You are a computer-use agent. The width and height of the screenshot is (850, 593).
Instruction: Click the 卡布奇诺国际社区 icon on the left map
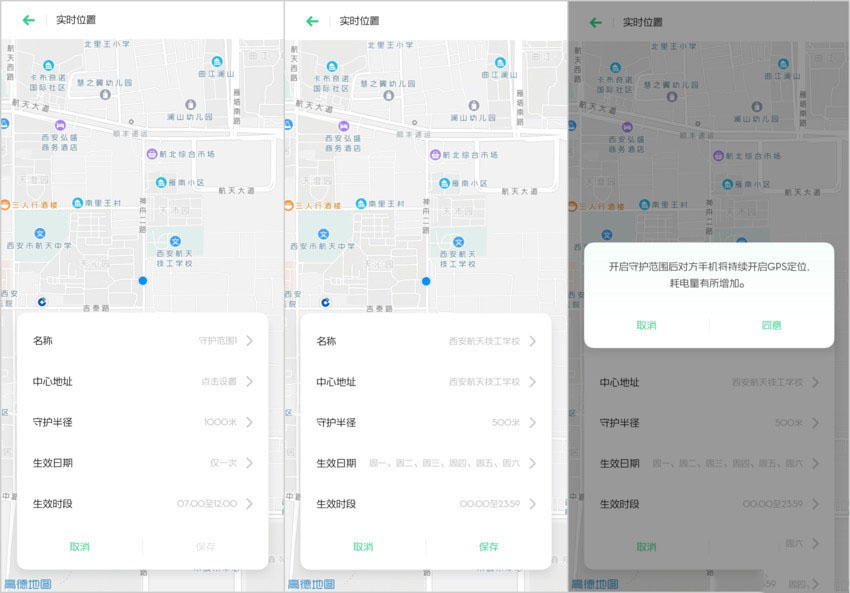47,66
